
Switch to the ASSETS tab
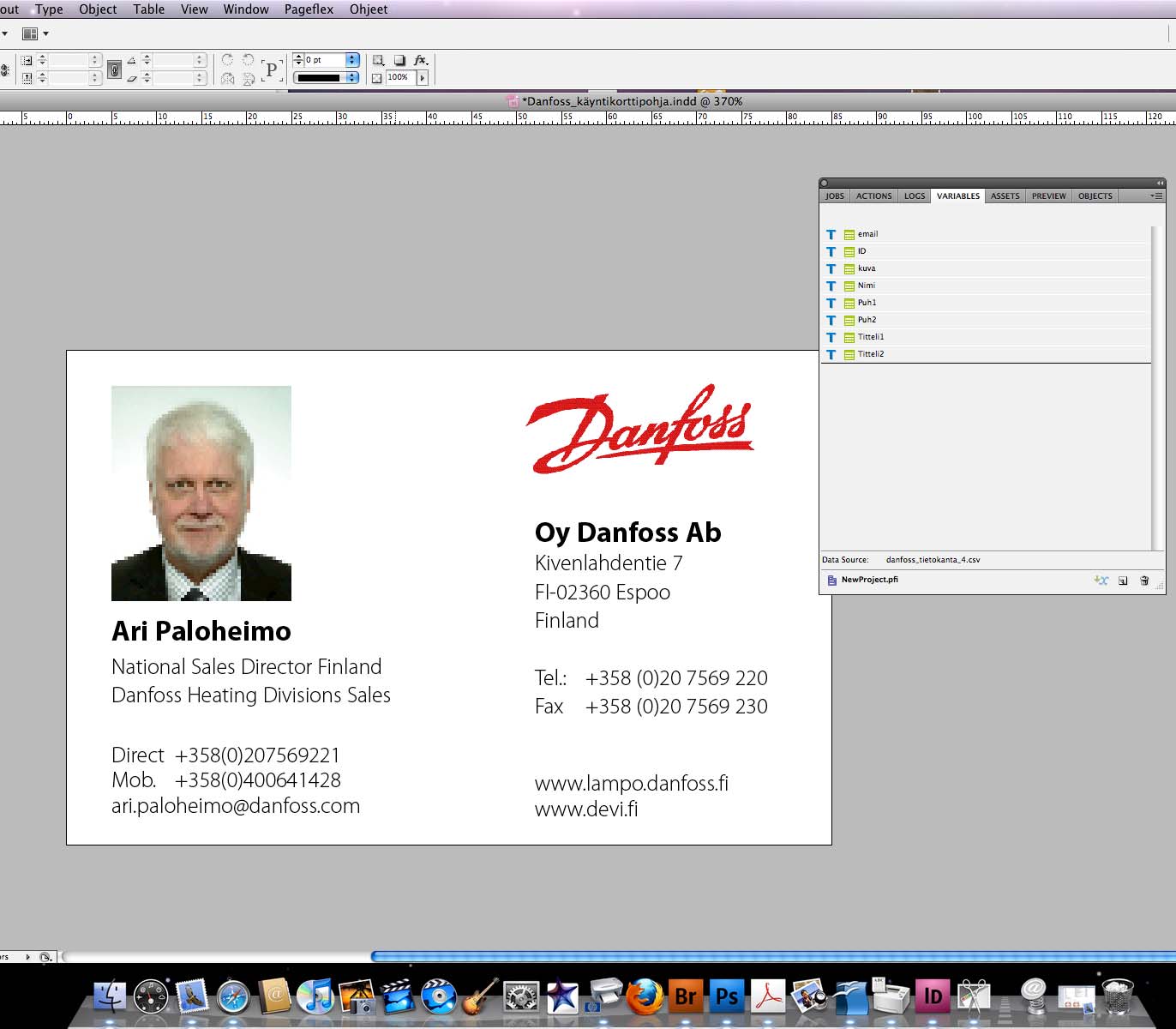pos(1005,196)
